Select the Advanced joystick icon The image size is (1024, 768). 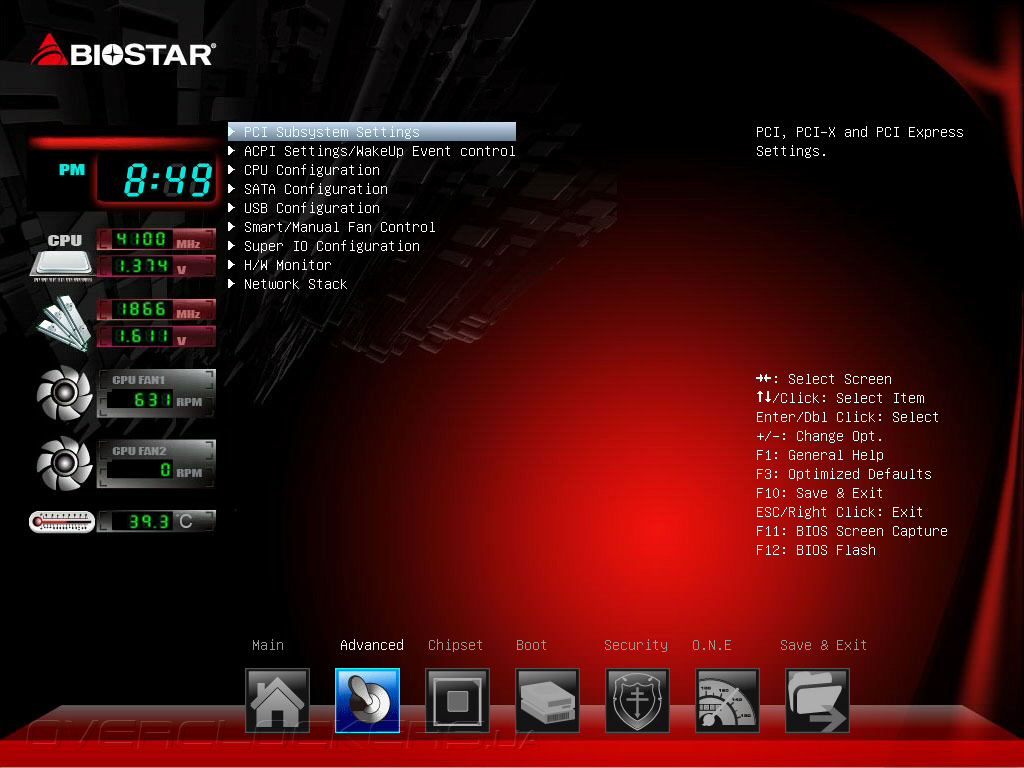coord(367,700)
